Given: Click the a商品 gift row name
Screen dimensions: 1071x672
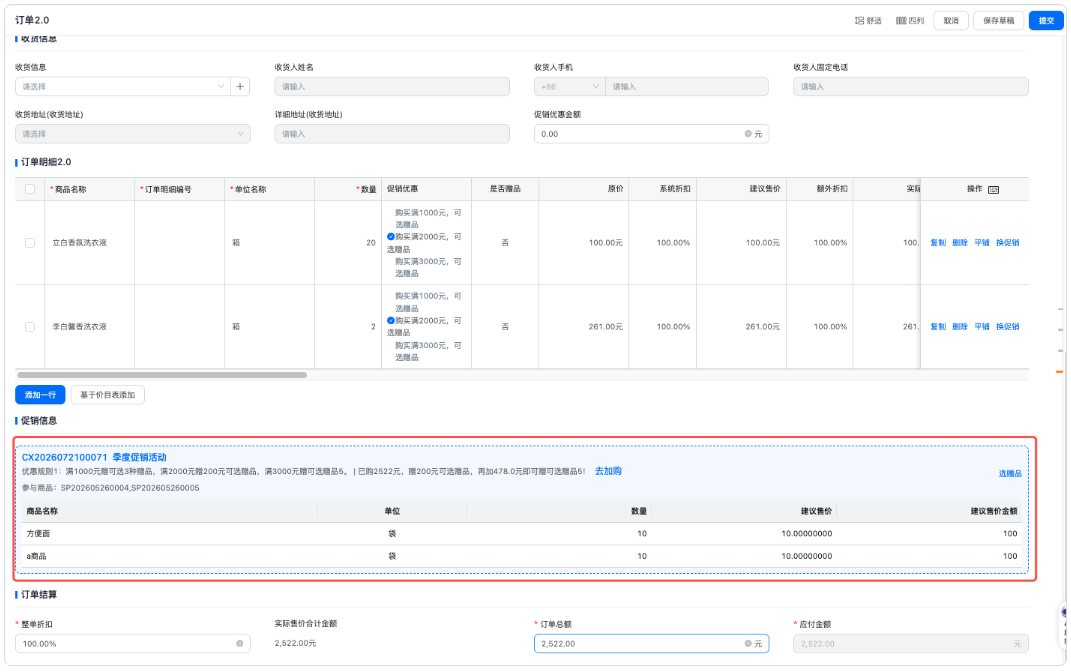Looking at the screenshot, I should pyautogui.click(x=36, y=556).
